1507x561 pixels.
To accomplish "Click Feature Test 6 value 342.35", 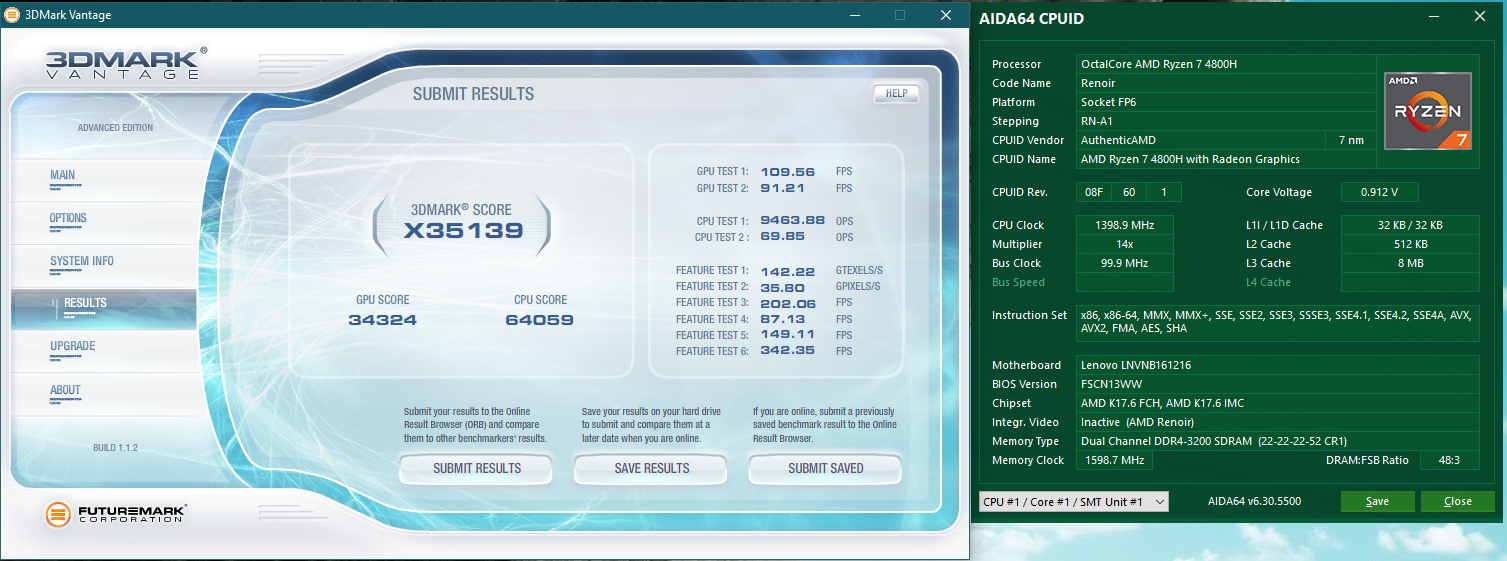I will pos(789,351).
